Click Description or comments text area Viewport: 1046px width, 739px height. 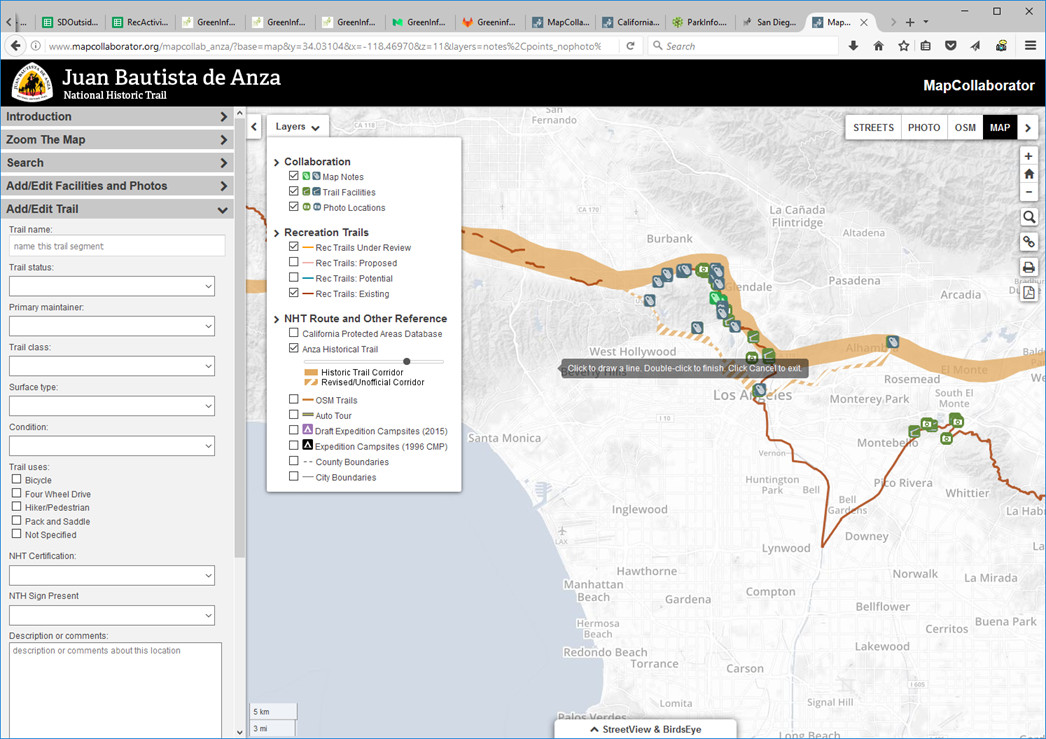click(x=115, y=690)
